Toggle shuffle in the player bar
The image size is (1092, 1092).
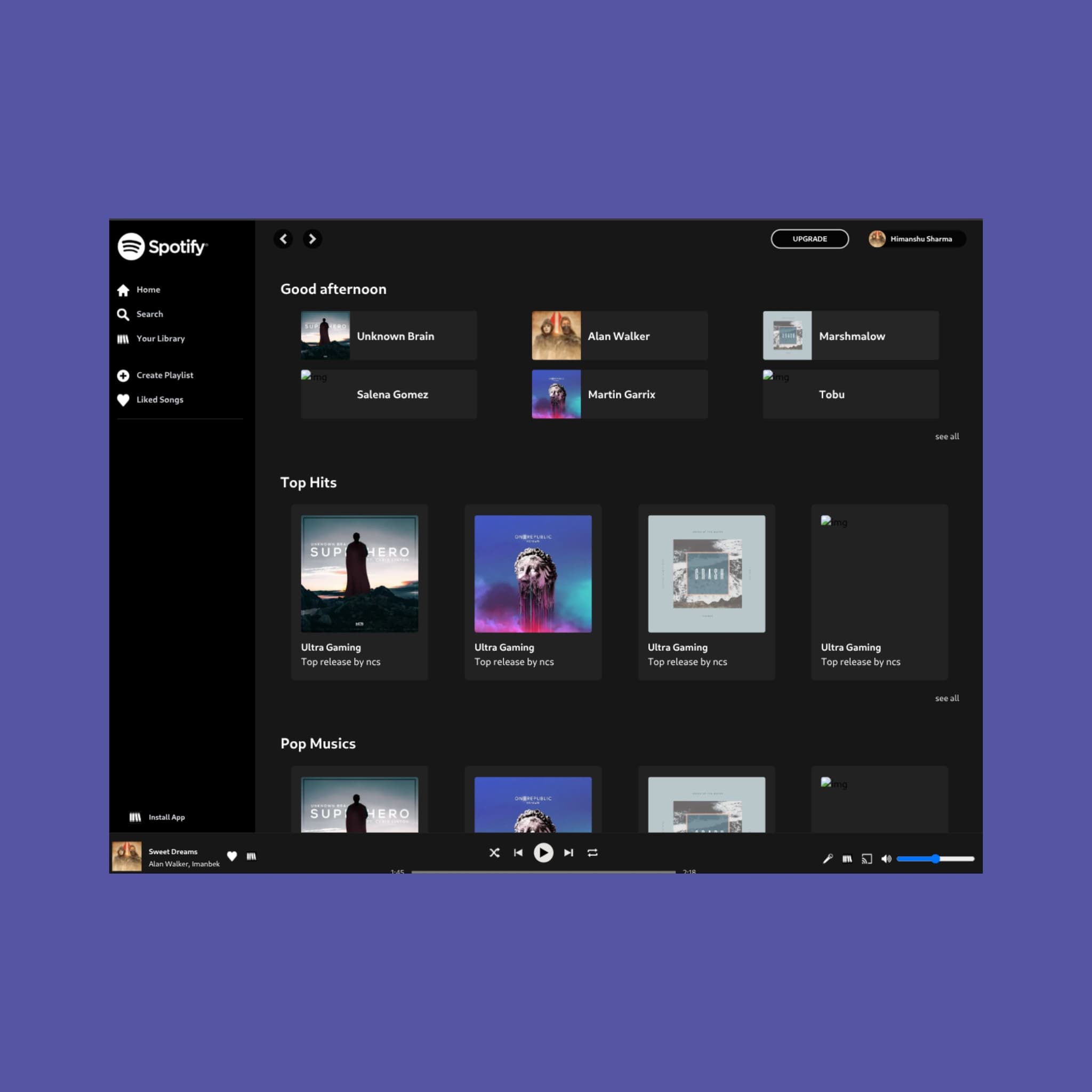[495, 853]
